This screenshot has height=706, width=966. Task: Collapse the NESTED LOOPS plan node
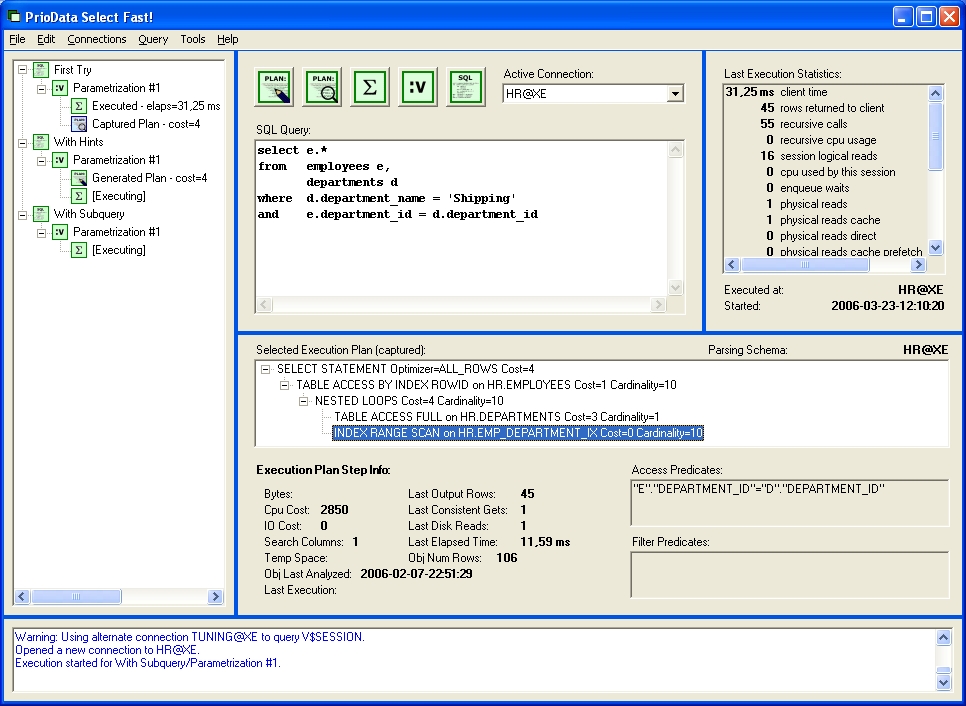coord(304,401)
